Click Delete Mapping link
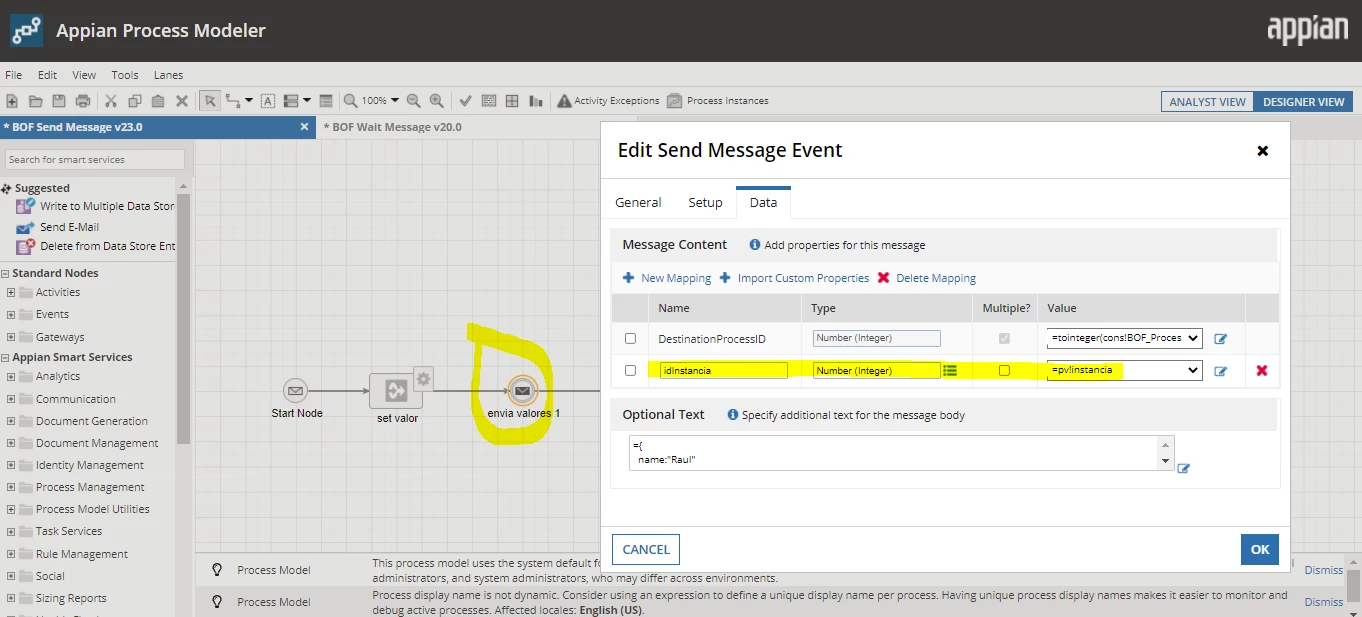The width and height of the screenshot is (1362, 617). pyautogui.click(x=927, y=278)
